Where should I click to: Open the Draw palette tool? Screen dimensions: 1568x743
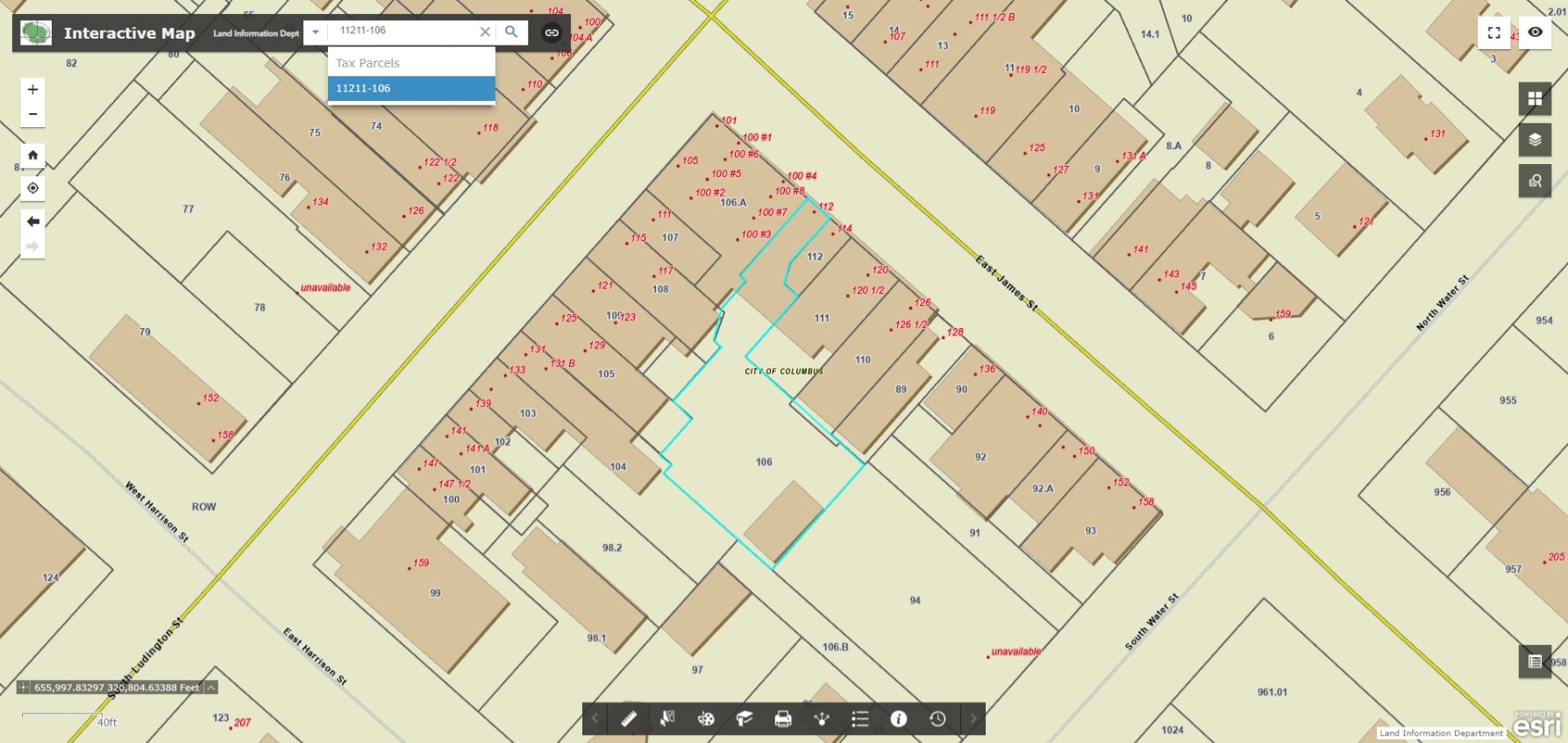pyautogui.click(x=706, y=719)
